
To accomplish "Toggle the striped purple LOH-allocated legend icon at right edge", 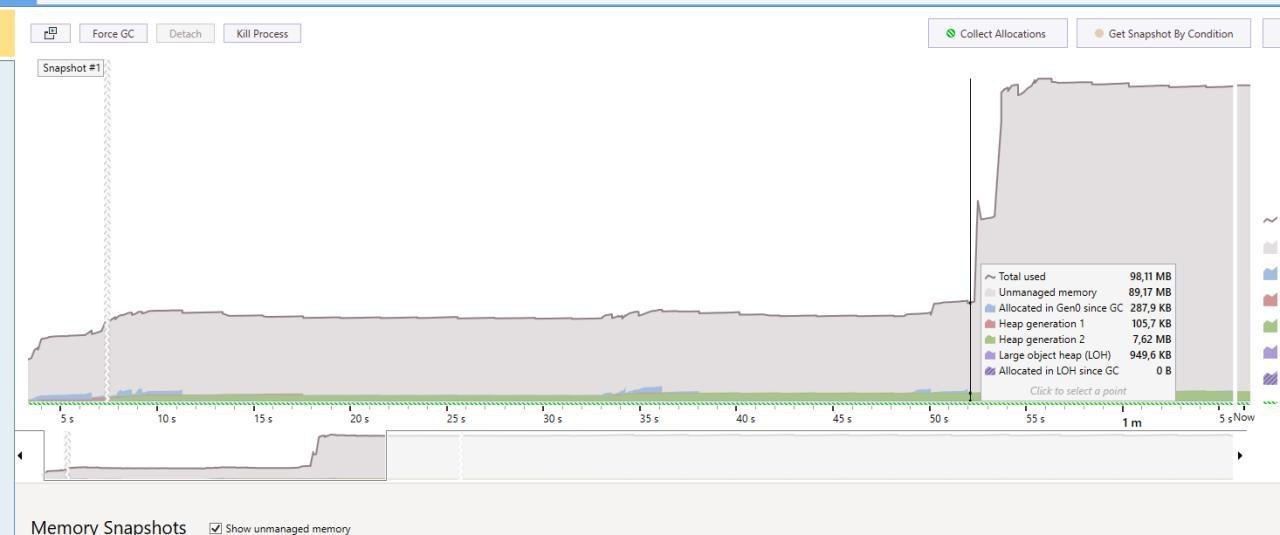I will point(1271,378).
